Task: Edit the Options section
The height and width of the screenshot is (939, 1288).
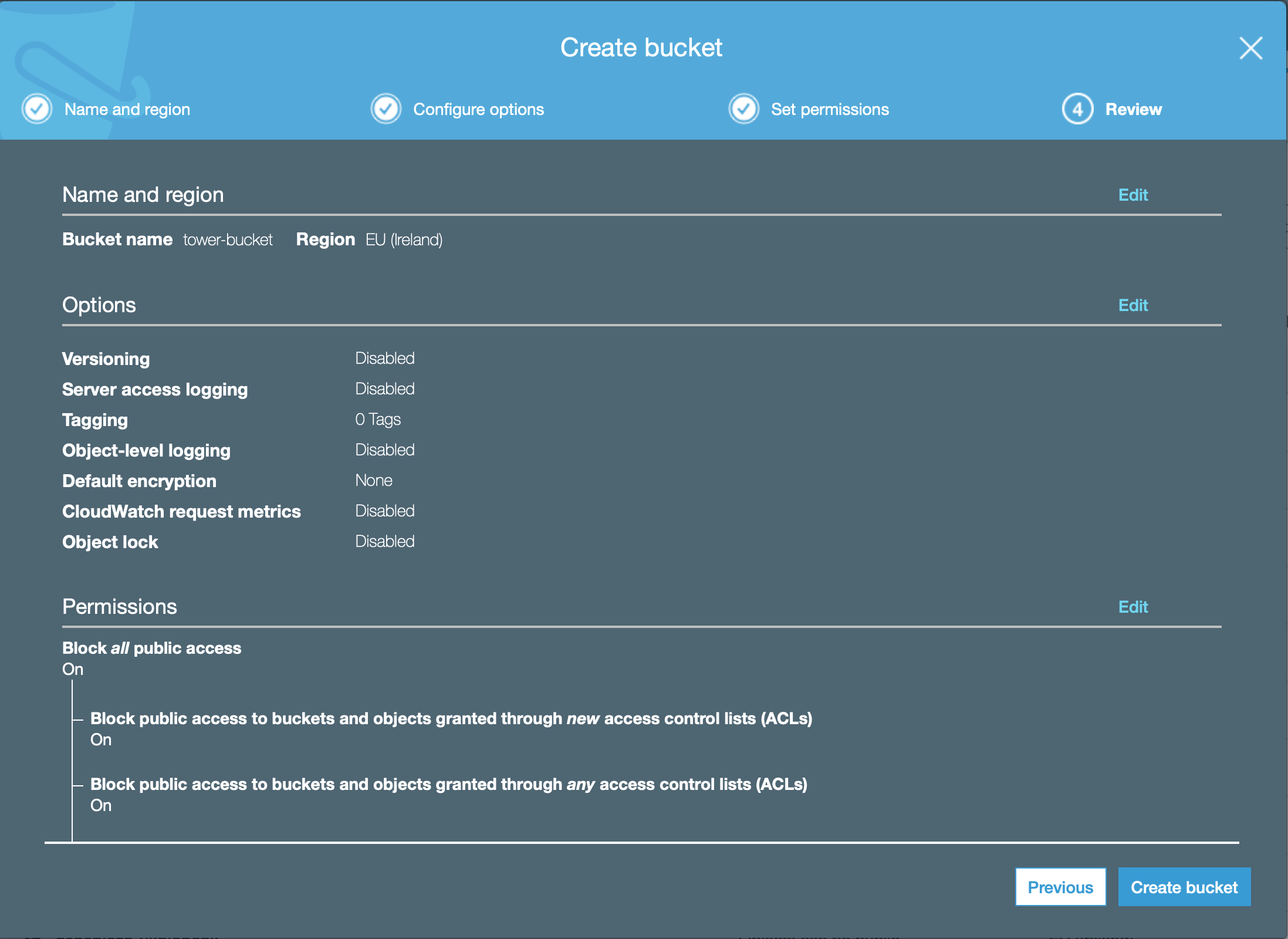Action: (x=1133, y=305)
